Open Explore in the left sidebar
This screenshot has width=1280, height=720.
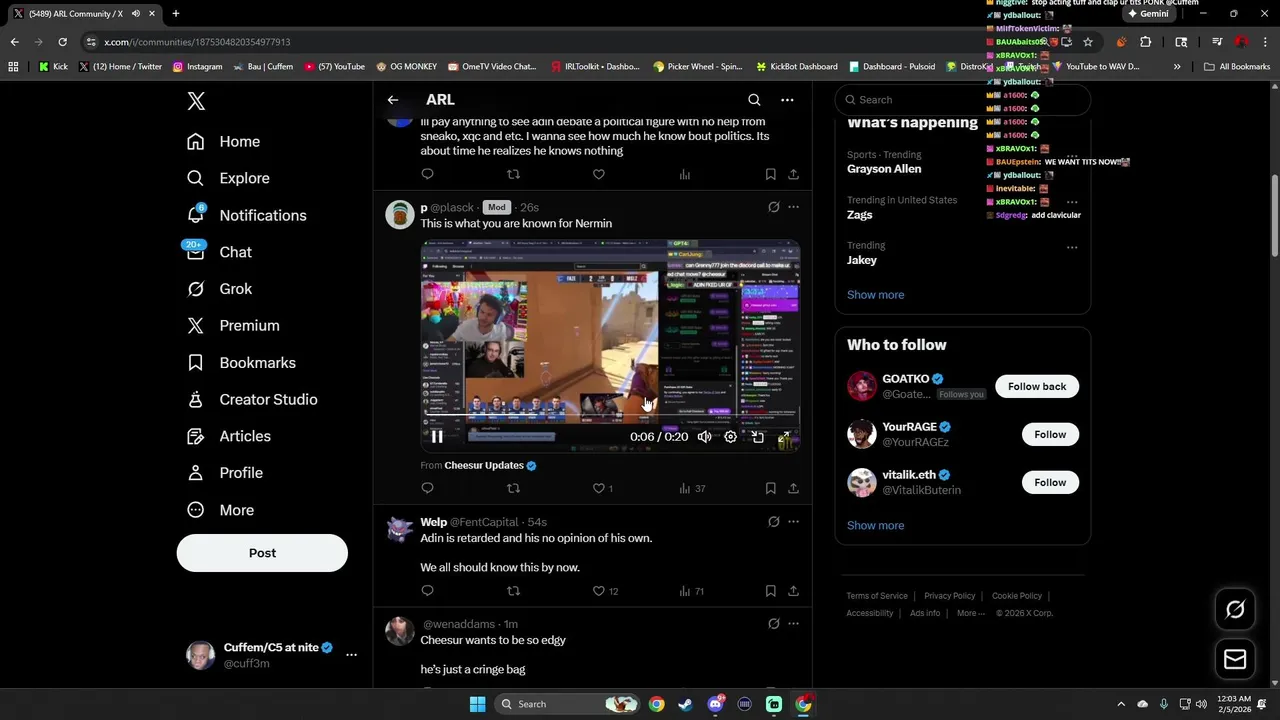point(228,178)
